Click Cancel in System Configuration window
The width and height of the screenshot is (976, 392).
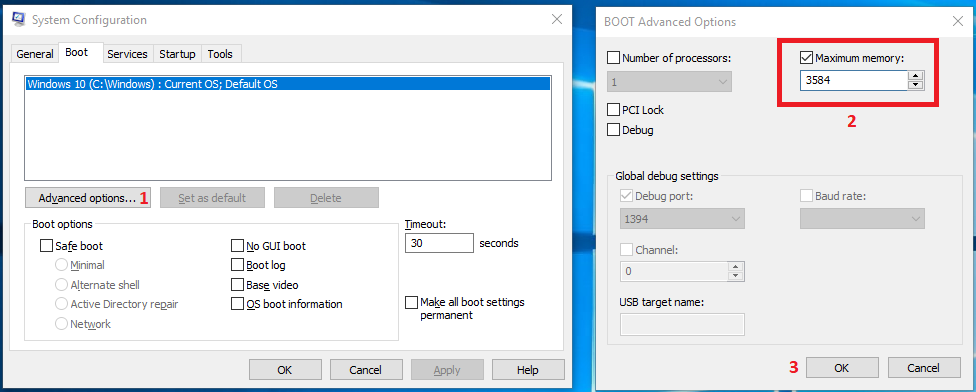(x=365, y=370)
